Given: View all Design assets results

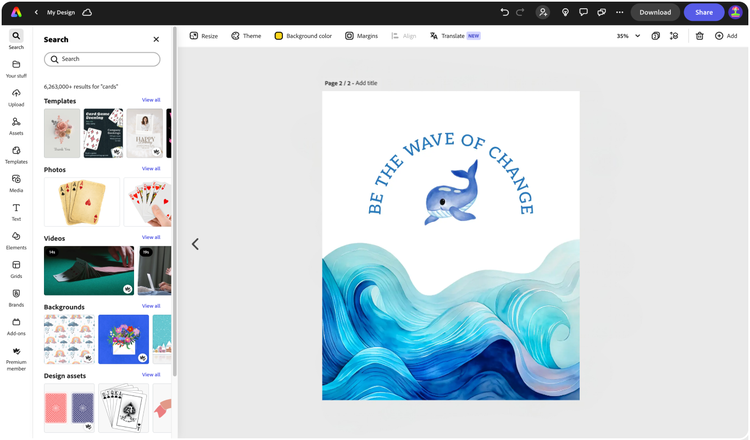Looking at the screenshot, I should [x=151, y=374].
